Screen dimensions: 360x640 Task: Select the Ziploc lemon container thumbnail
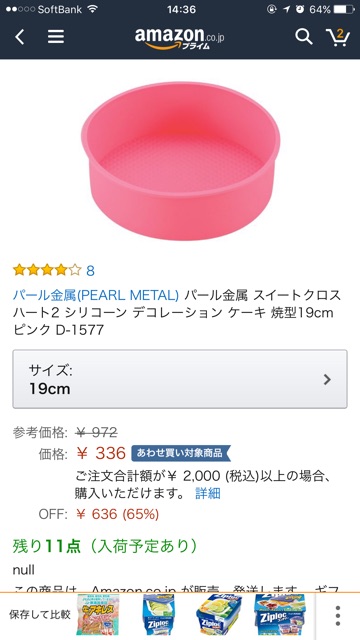(217, 615)
